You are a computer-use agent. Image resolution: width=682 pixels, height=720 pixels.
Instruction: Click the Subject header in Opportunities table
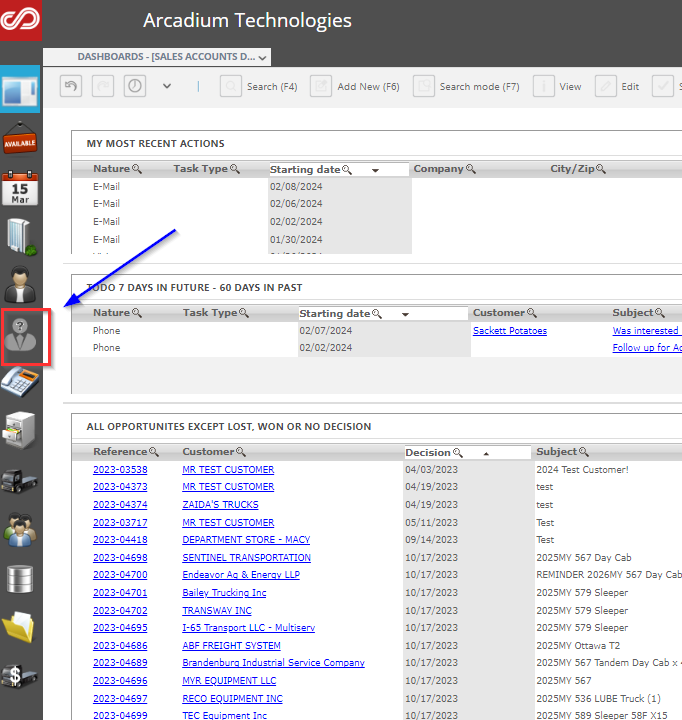[556, 452]
